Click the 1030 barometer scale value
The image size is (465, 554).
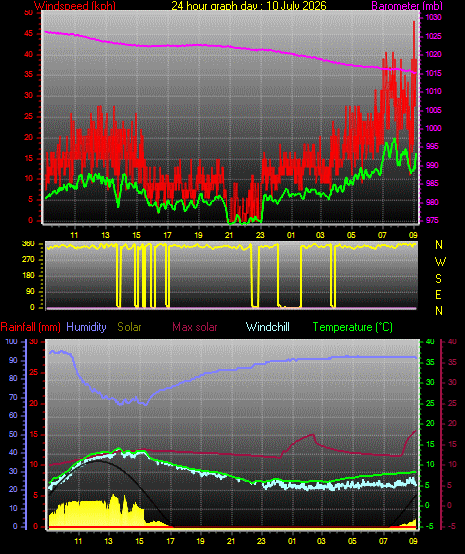tap(433, 18)
